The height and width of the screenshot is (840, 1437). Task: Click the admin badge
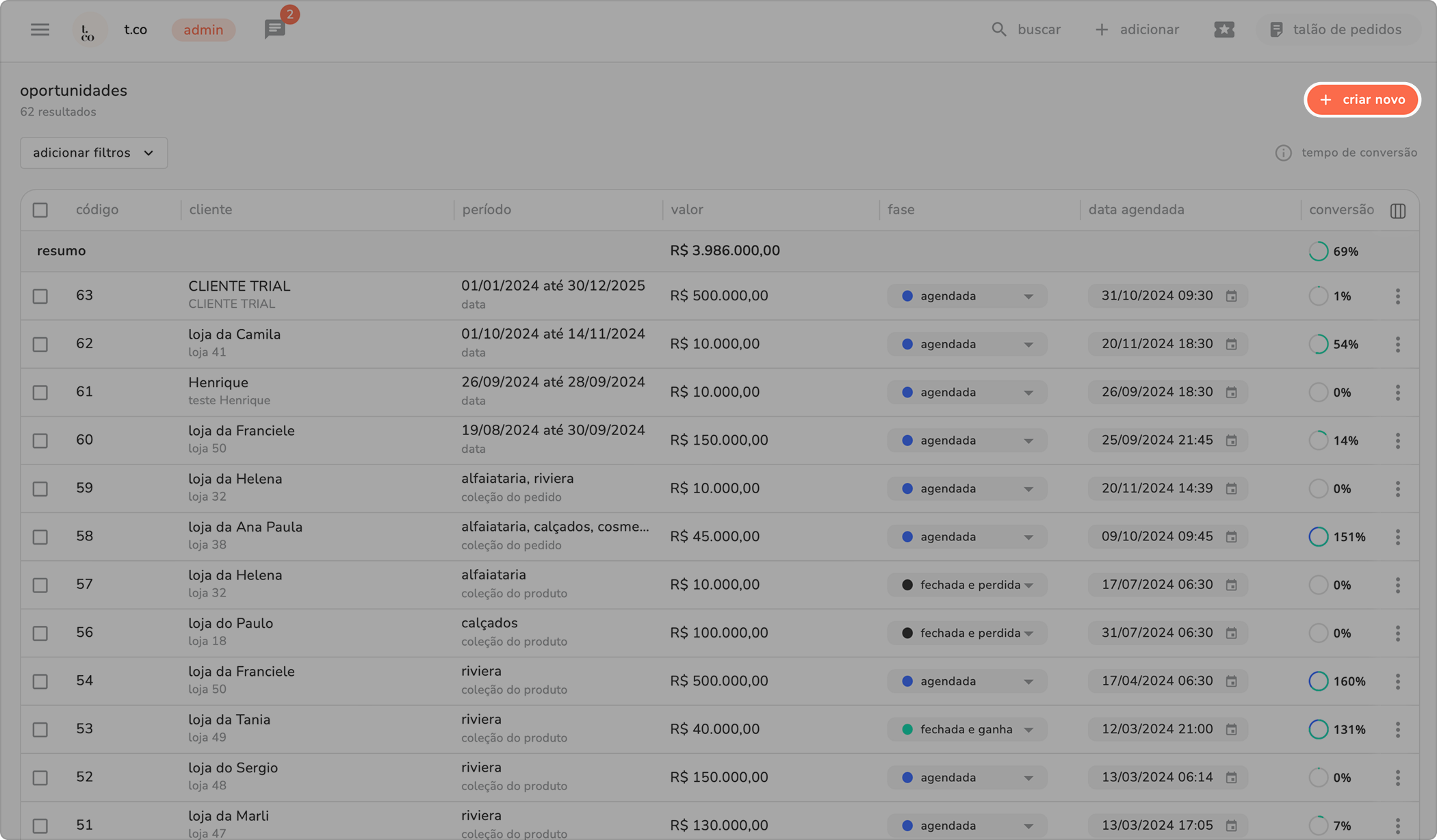(x=203, y=29)
